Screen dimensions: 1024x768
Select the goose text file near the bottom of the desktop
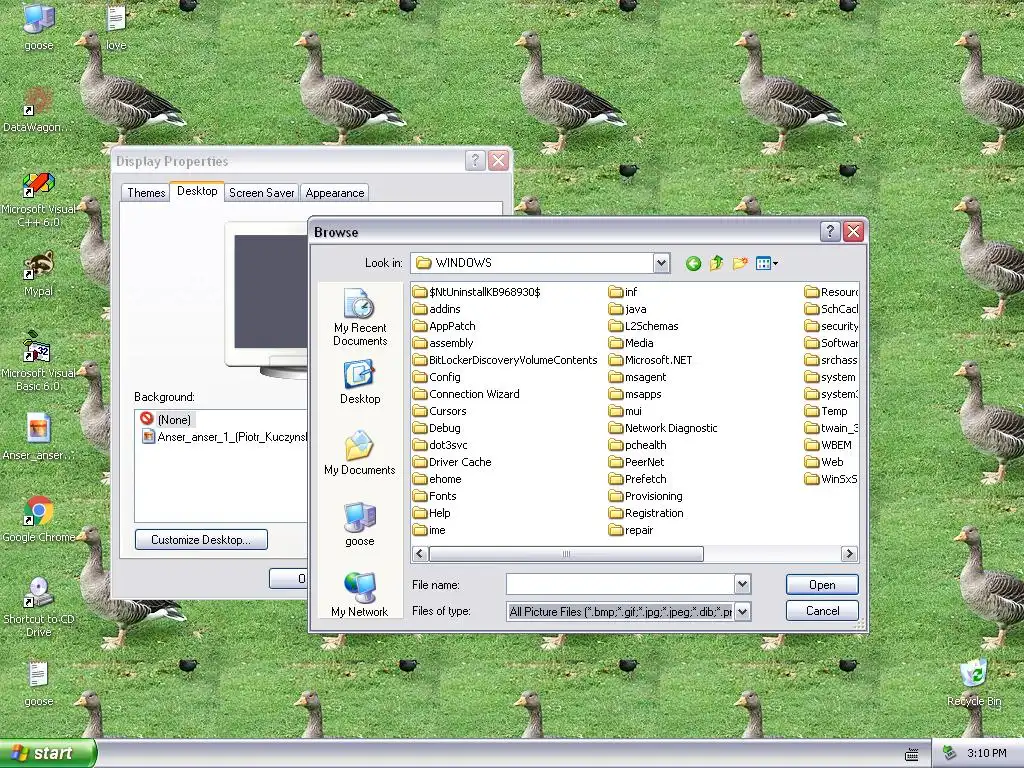pos(39,684)
